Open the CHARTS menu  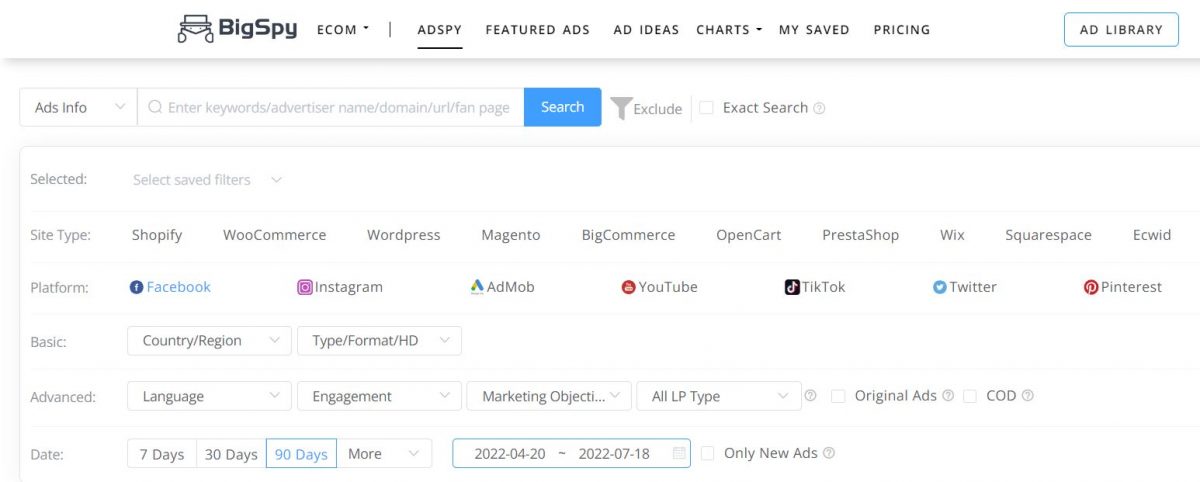[729, 30]
